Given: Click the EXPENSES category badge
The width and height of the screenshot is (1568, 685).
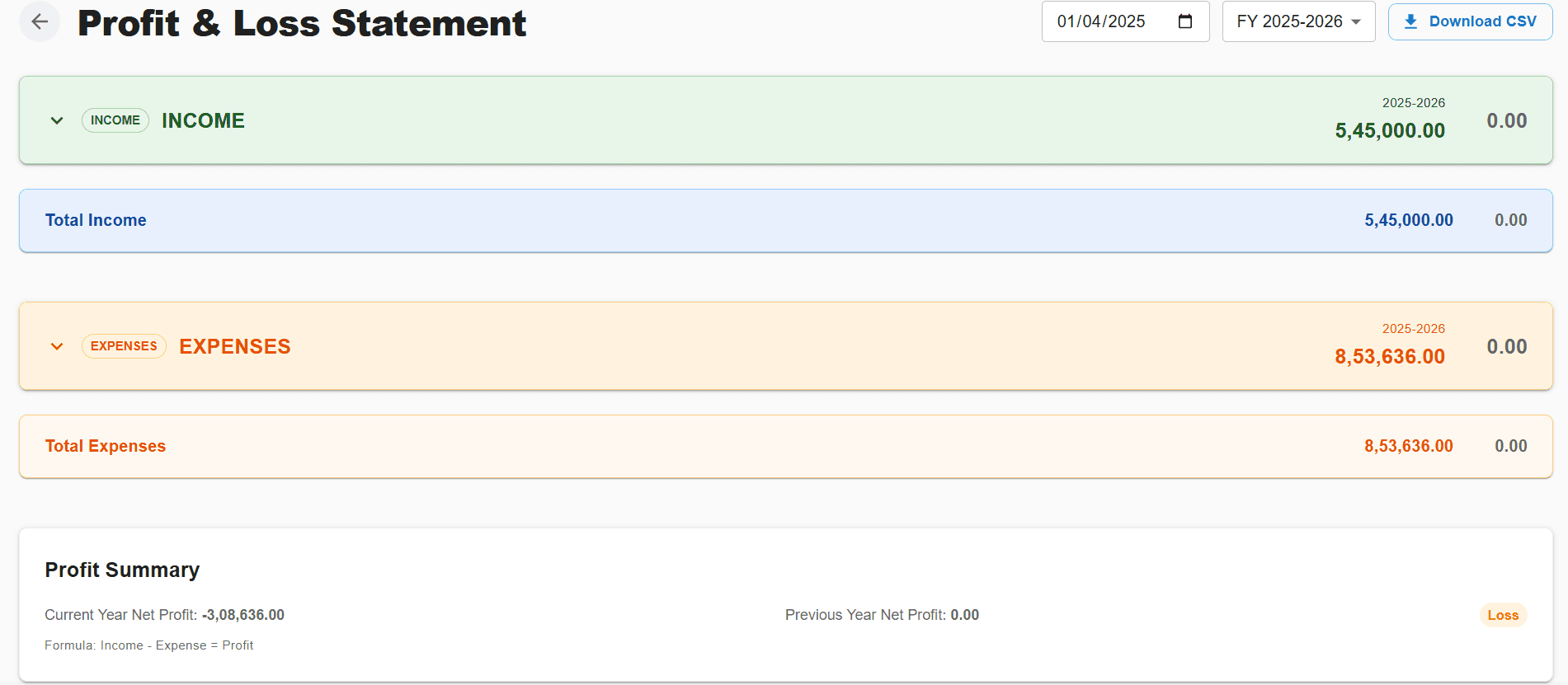Looking at the screenshot, I should point(124,346).
